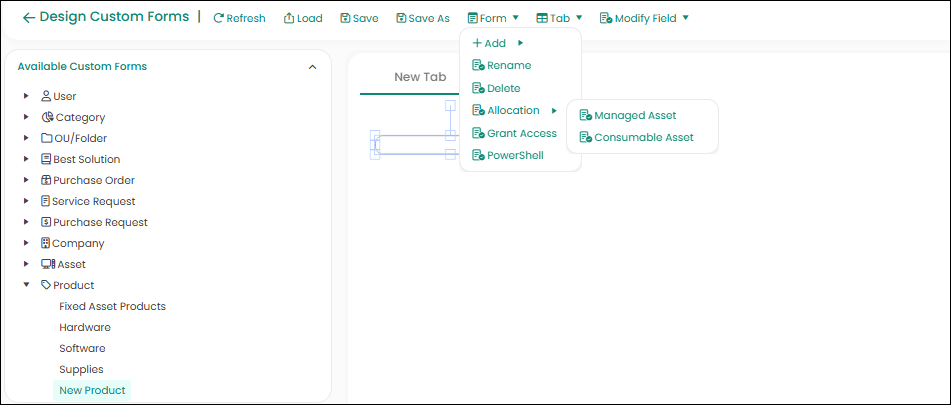Select Fixed Asset Products under Product
This screenshot has width=951, height=405.
(112, 306)
